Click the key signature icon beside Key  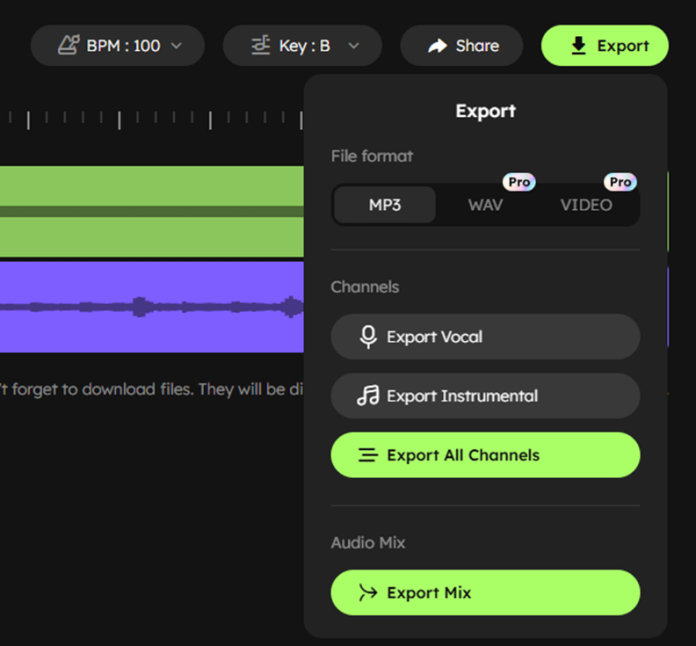point(261,45)
